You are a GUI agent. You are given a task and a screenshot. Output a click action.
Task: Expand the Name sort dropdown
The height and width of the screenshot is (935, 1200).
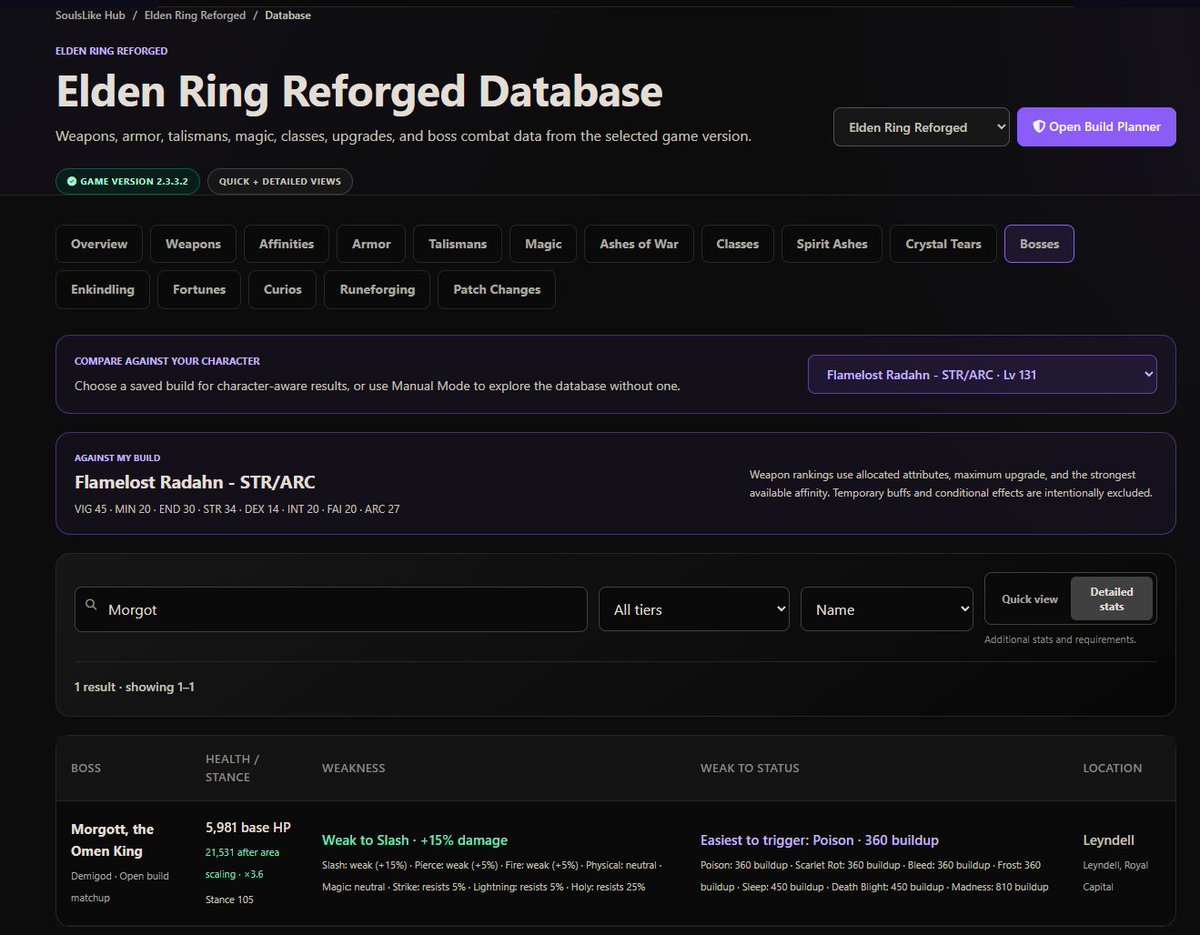click(887, 609)
